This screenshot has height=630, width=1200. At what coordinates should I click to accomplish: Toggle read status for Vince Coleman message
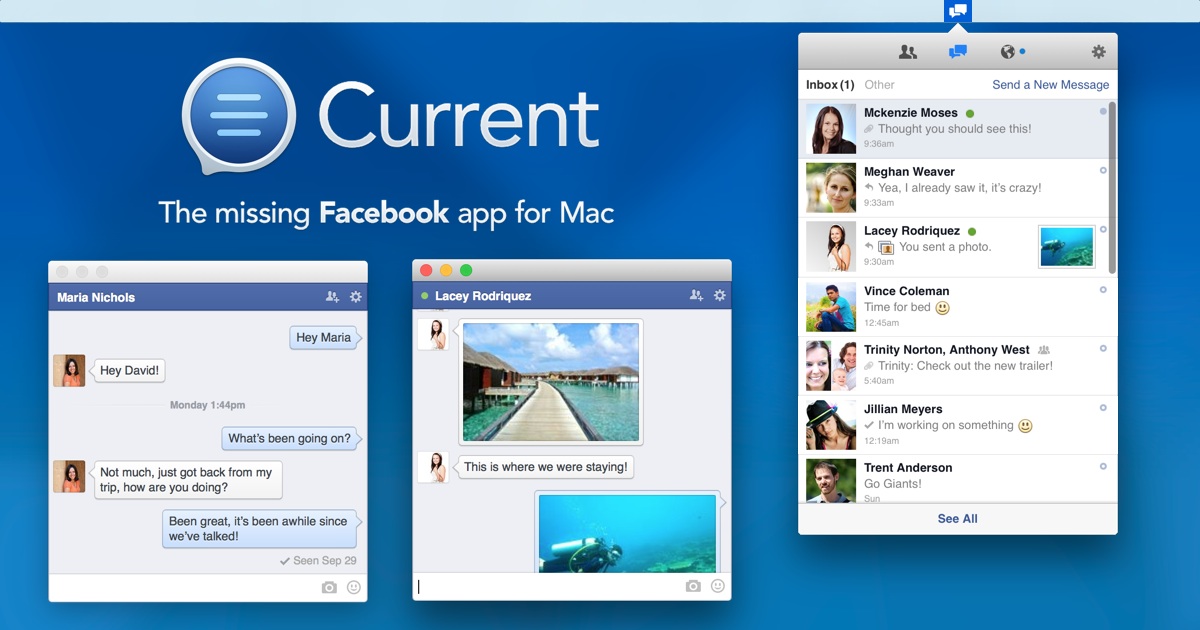1103,290
